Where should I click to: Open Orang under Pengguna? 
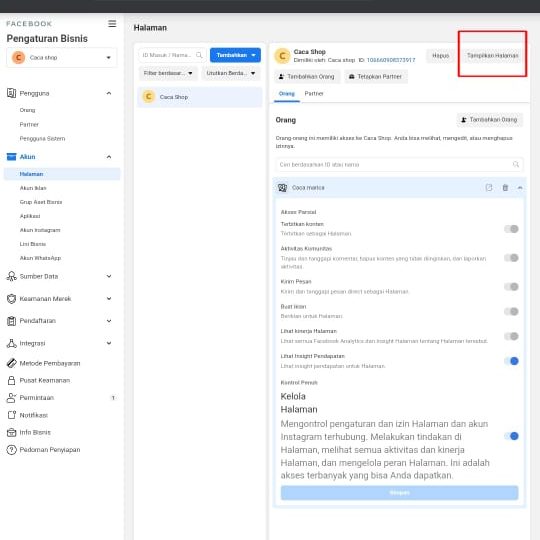(x=28, y=110)
